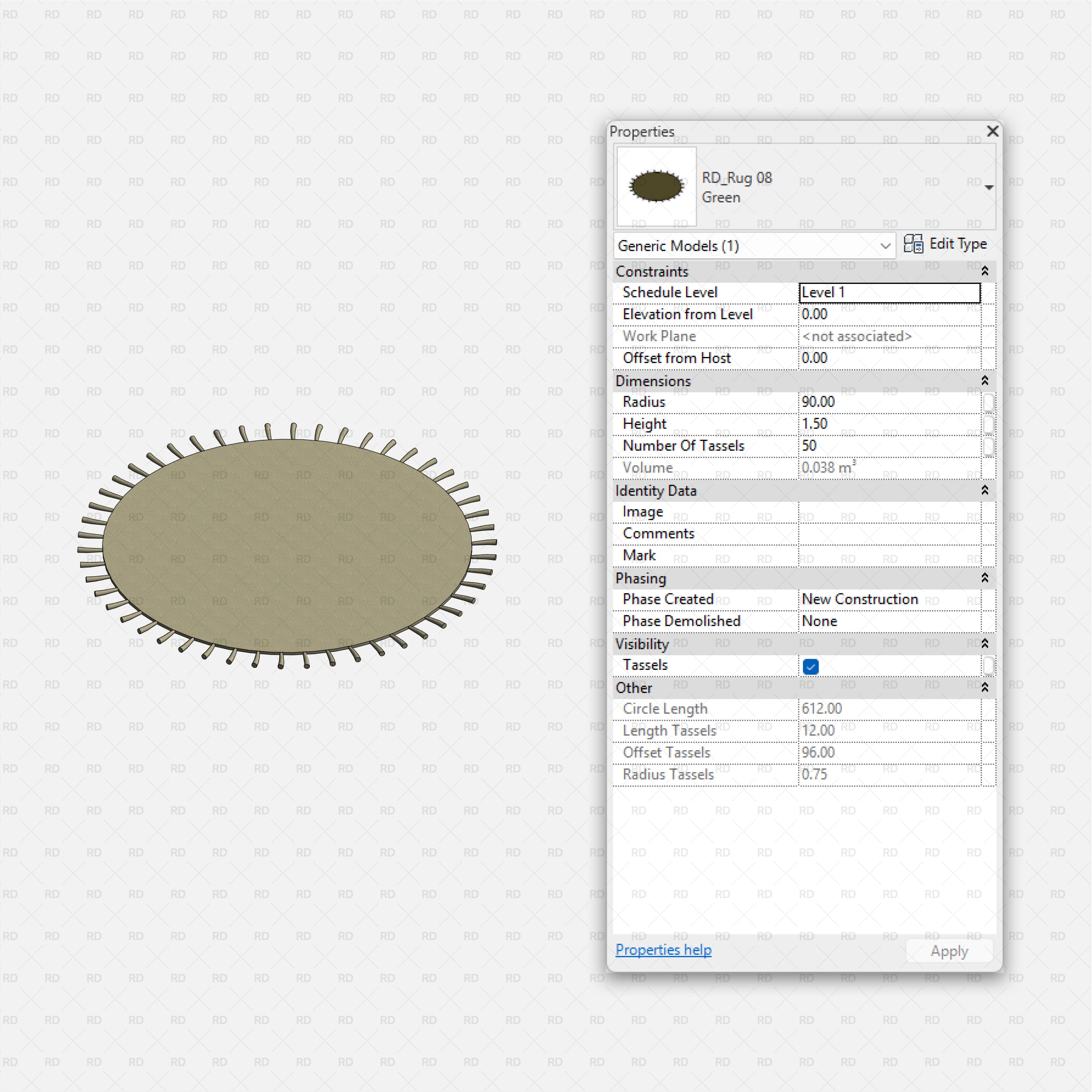
Task: Collapse the Phasing section
Action: click(x=985, y=578)
